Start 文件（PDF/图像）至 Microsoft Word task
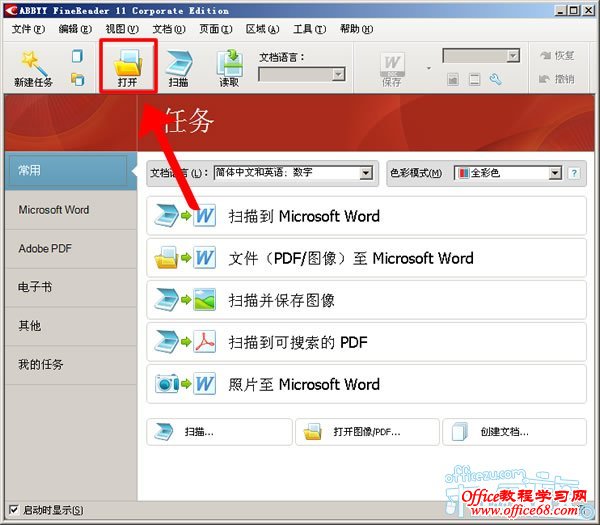 pos(366,258)
